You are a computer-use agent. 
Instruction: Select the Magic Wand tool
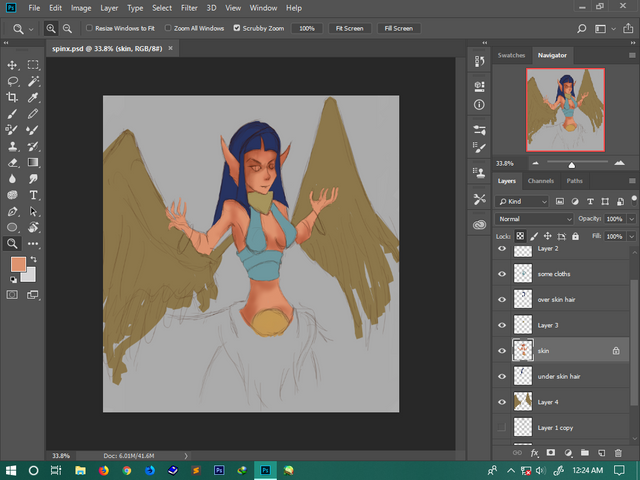tap(33, 81)
